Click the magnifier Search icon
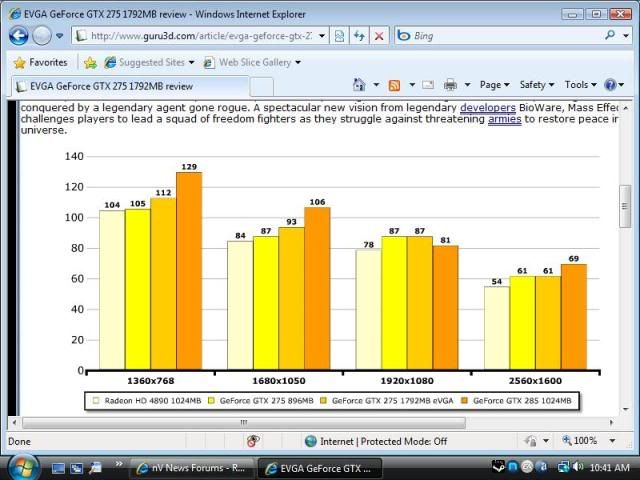The width and height of the screenshot is (640, 480). tap(610, 35)
